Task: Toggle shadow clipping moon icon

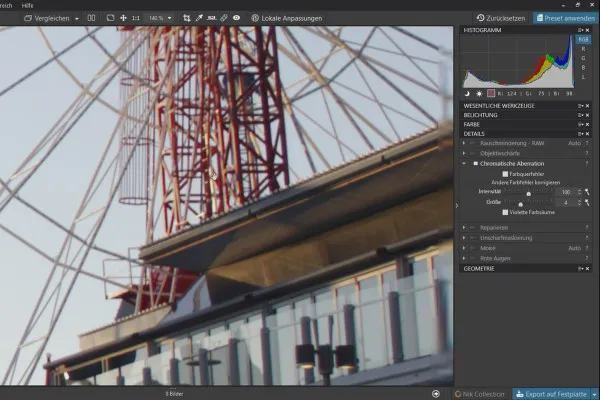Action: click(x=467, y=93)
